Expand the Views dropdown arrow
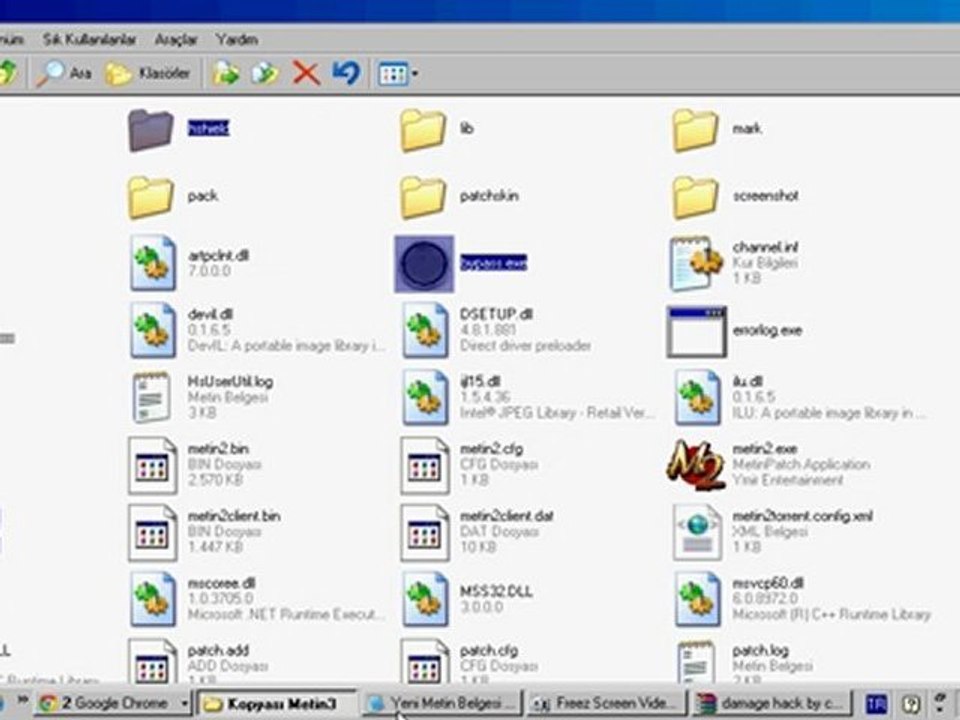 pyautogui.click(x=415, y=74)
